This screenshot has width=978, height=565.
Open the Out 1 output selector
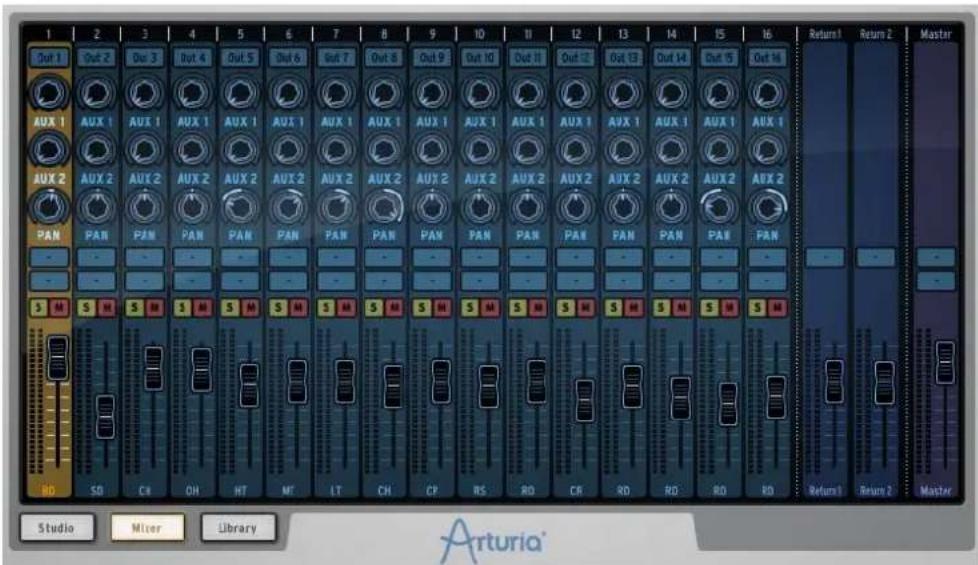click(49, 58)
